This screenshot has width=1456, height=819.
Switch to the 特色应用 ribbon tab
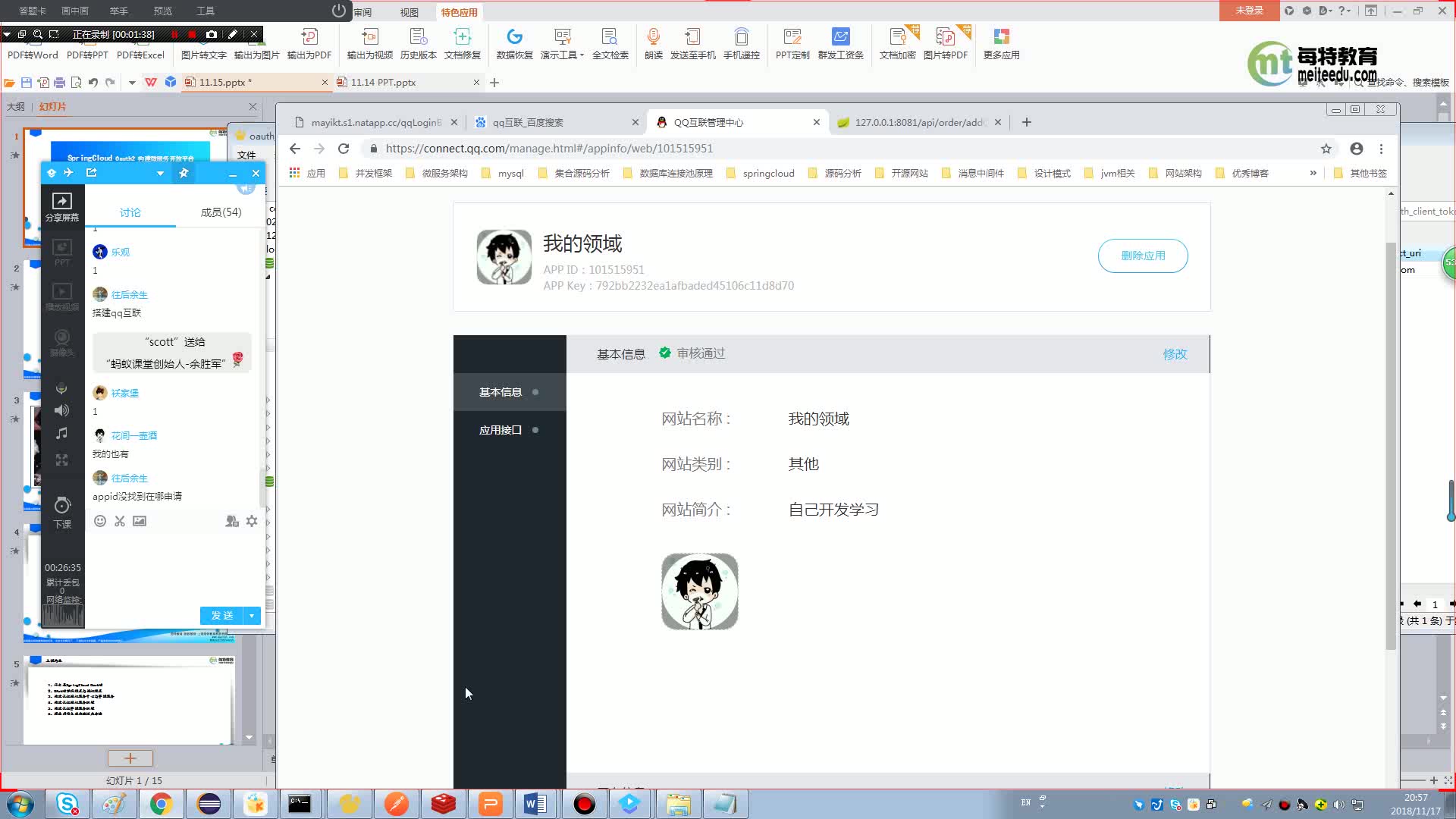[x=459, y=12]
